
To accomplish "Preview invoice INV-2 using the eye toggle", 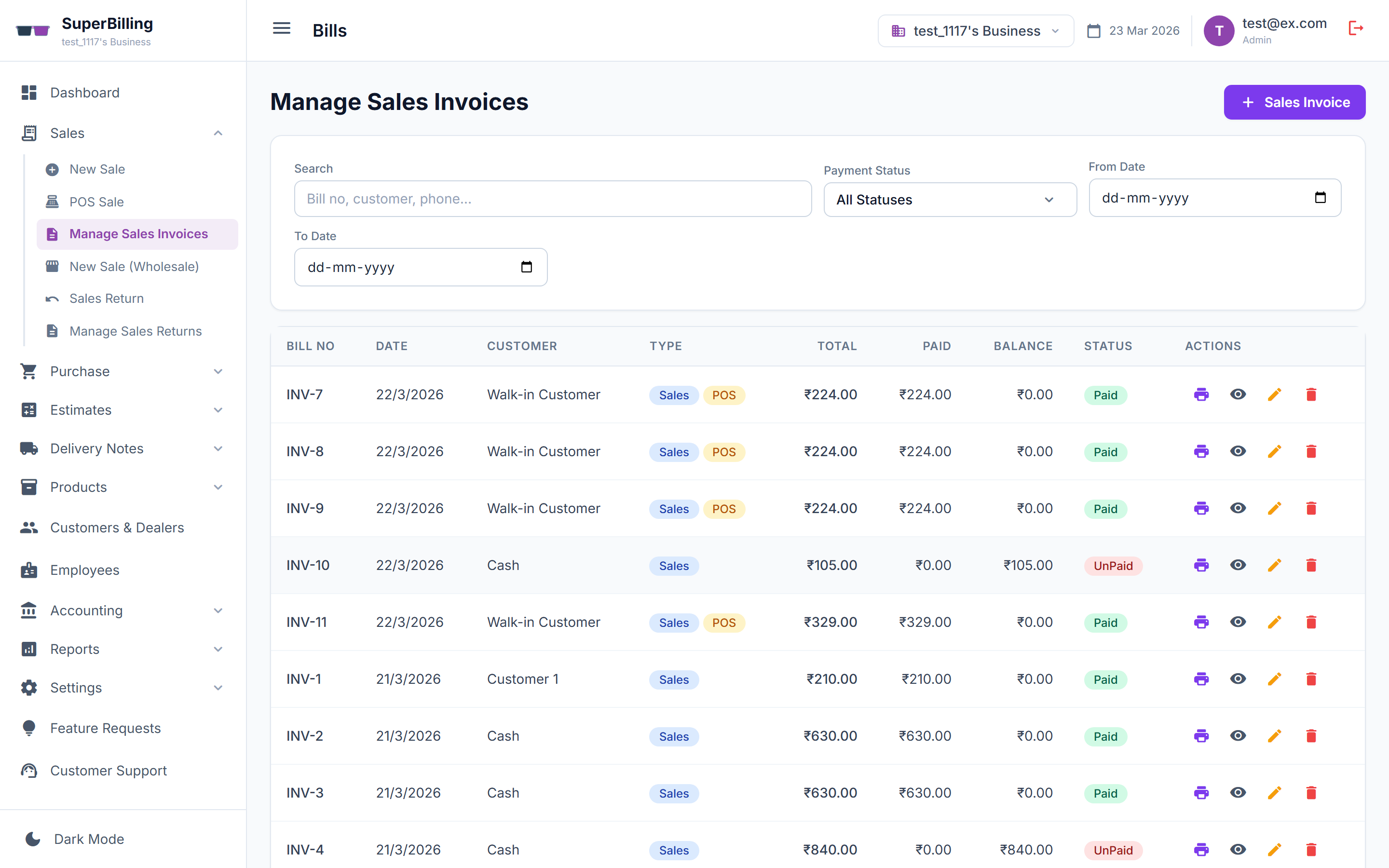I will click(x=1238, y=735).
